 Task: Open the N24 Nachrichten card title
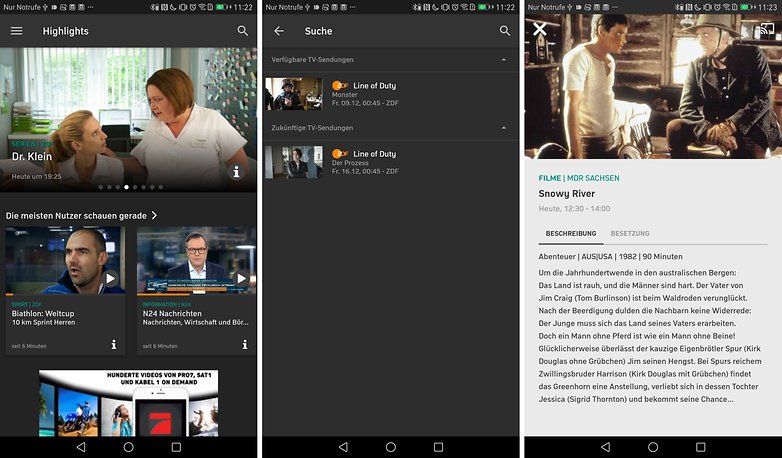pos(172,313)
